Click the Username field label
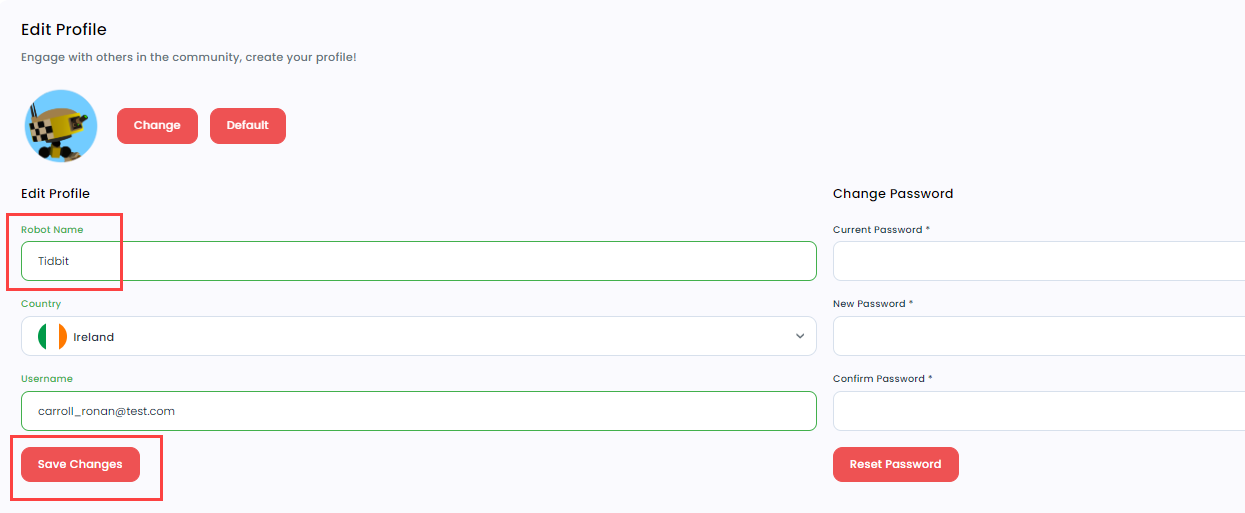The height and width of the screenshot is (513, 1245). coord(47,379)
